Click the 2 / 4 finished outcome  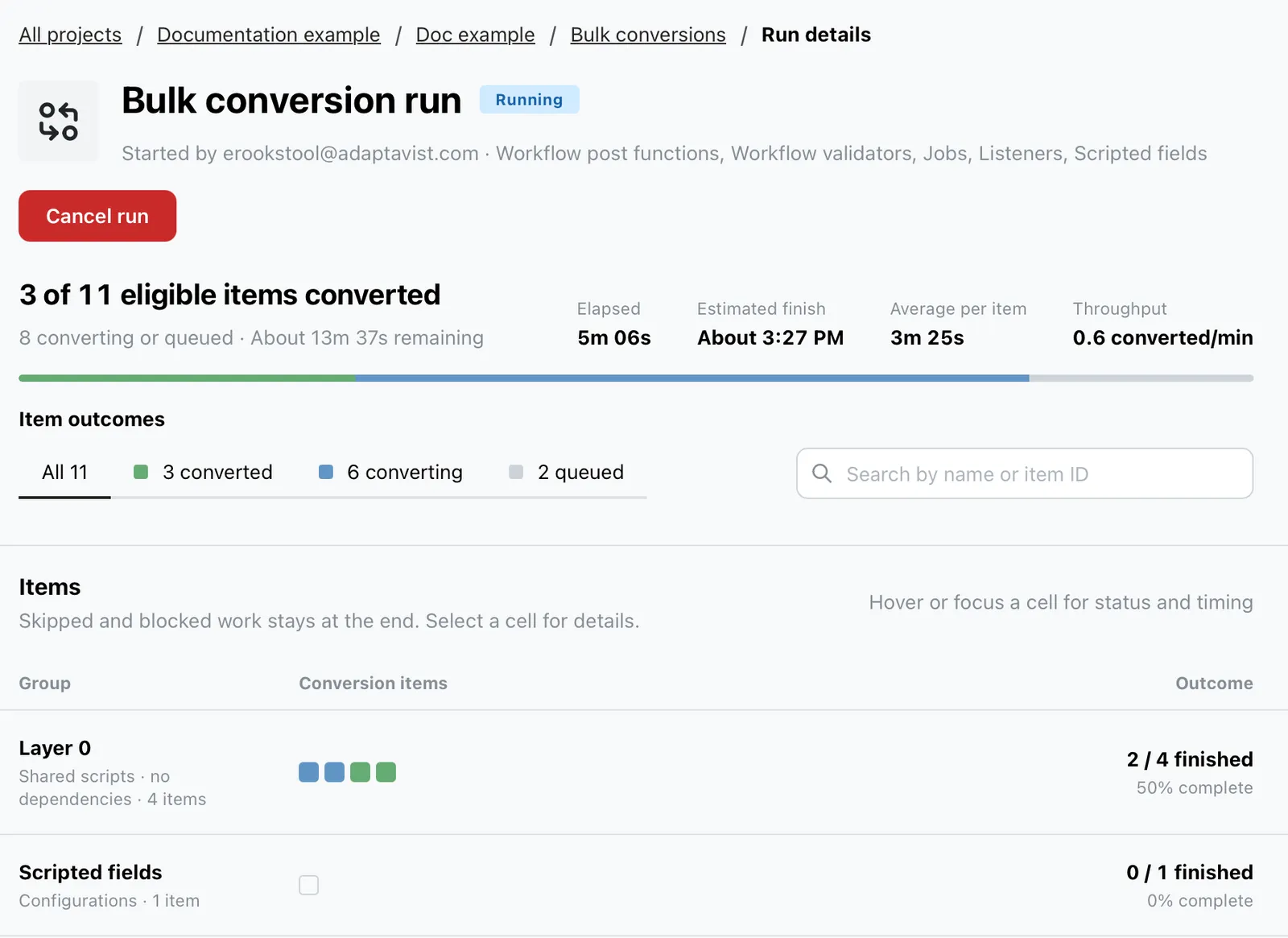[x=1190, y=759]
